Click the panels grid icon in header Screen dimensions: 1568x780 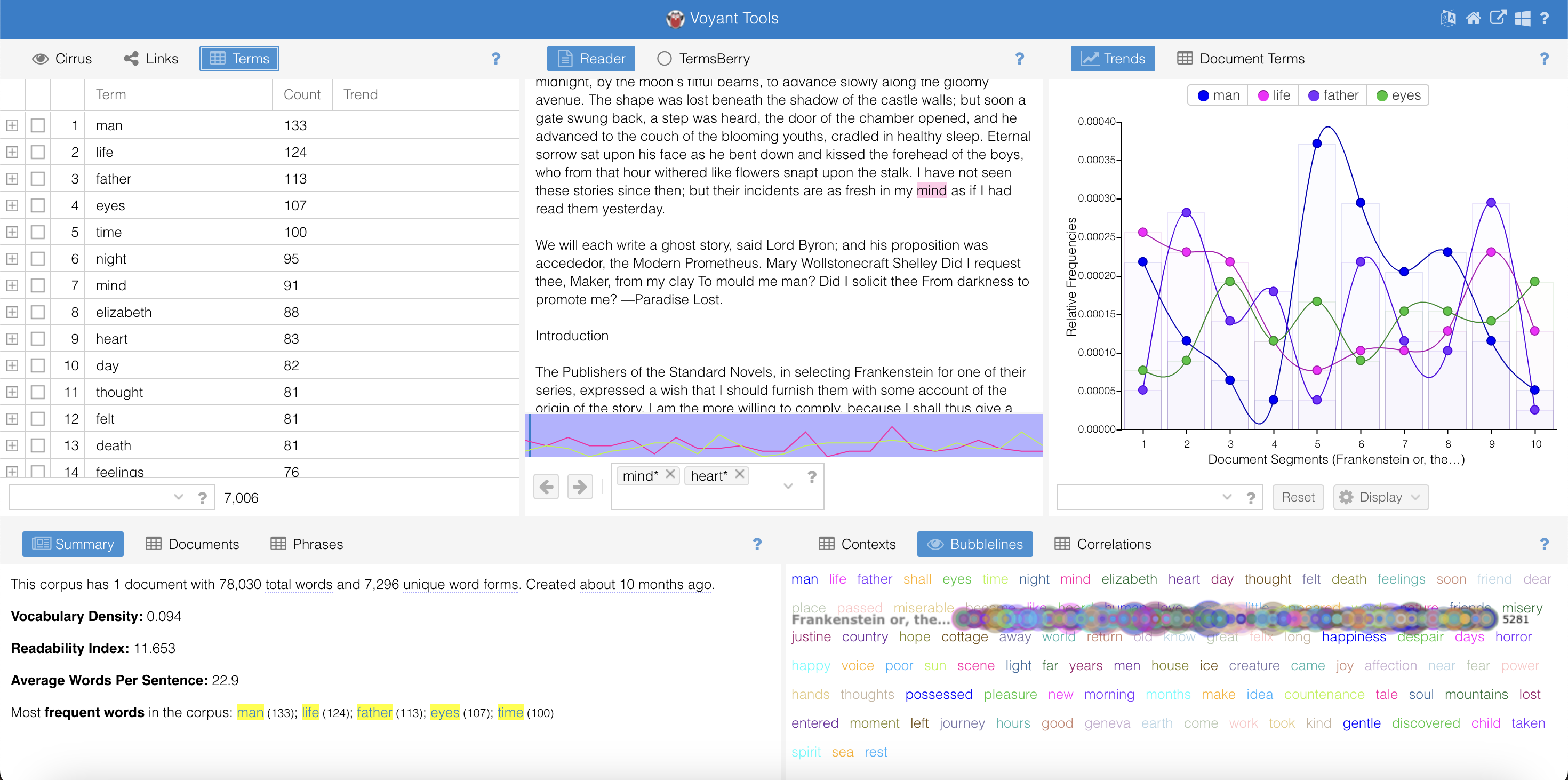coord(1522,18)
